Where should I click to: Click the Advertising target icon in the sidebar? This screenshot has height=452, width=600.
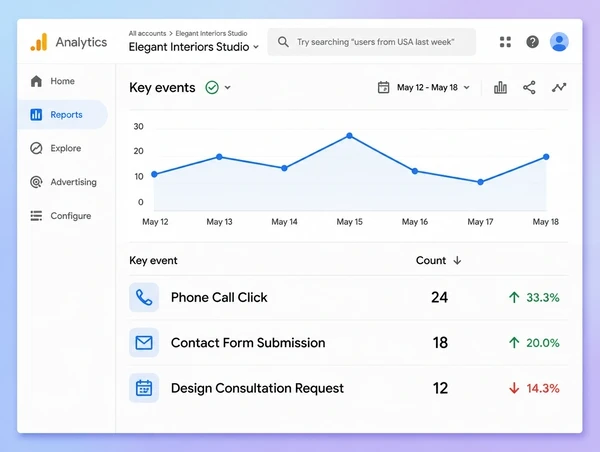point(36,182)
